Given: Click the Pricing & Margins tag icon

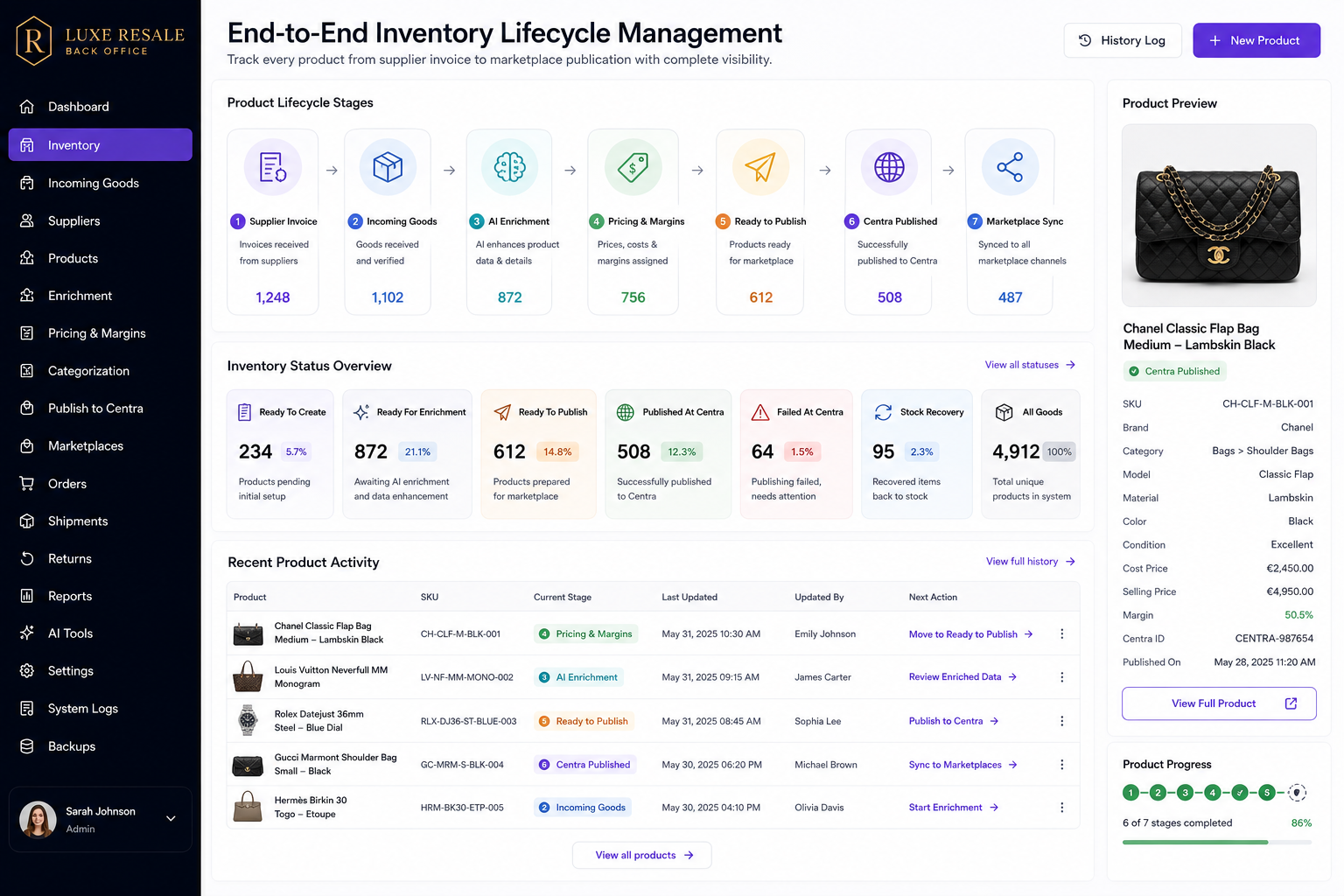Looking at the screenshot, I should coord(633,167).
